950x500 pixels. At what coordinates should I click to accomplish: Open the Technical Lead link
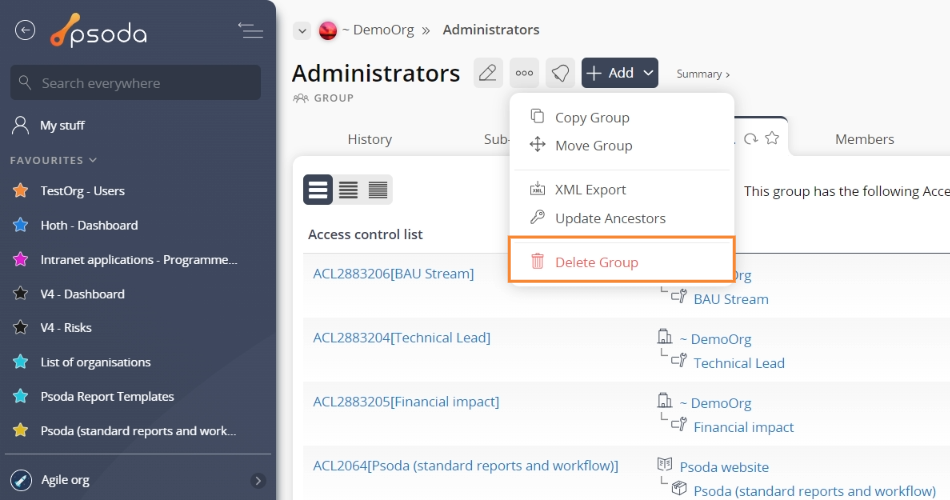[x=739, y=363]
